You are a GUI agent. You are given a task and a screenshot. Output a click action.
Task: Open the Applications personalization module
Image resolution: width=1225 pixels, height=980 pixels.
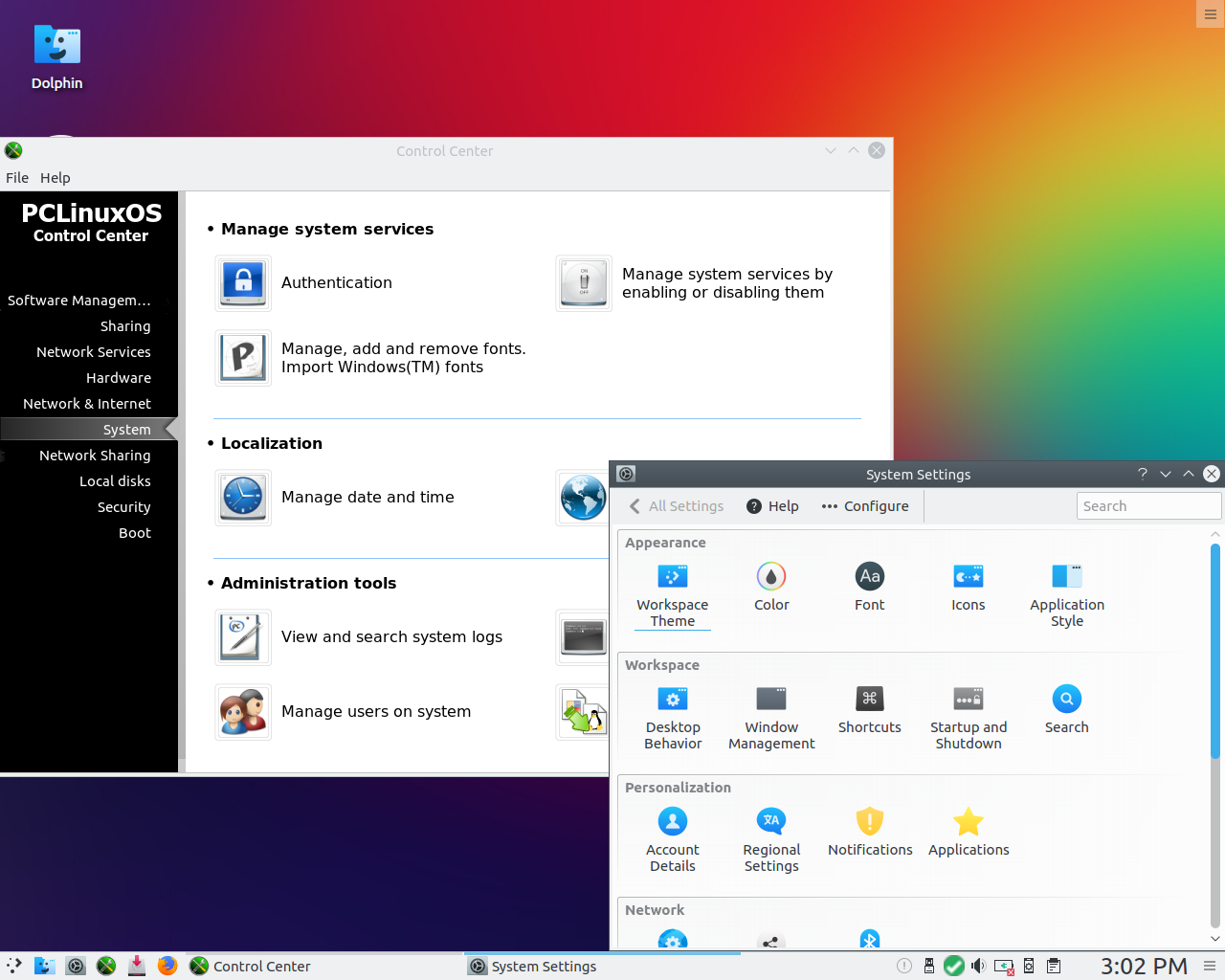[969, 832]
